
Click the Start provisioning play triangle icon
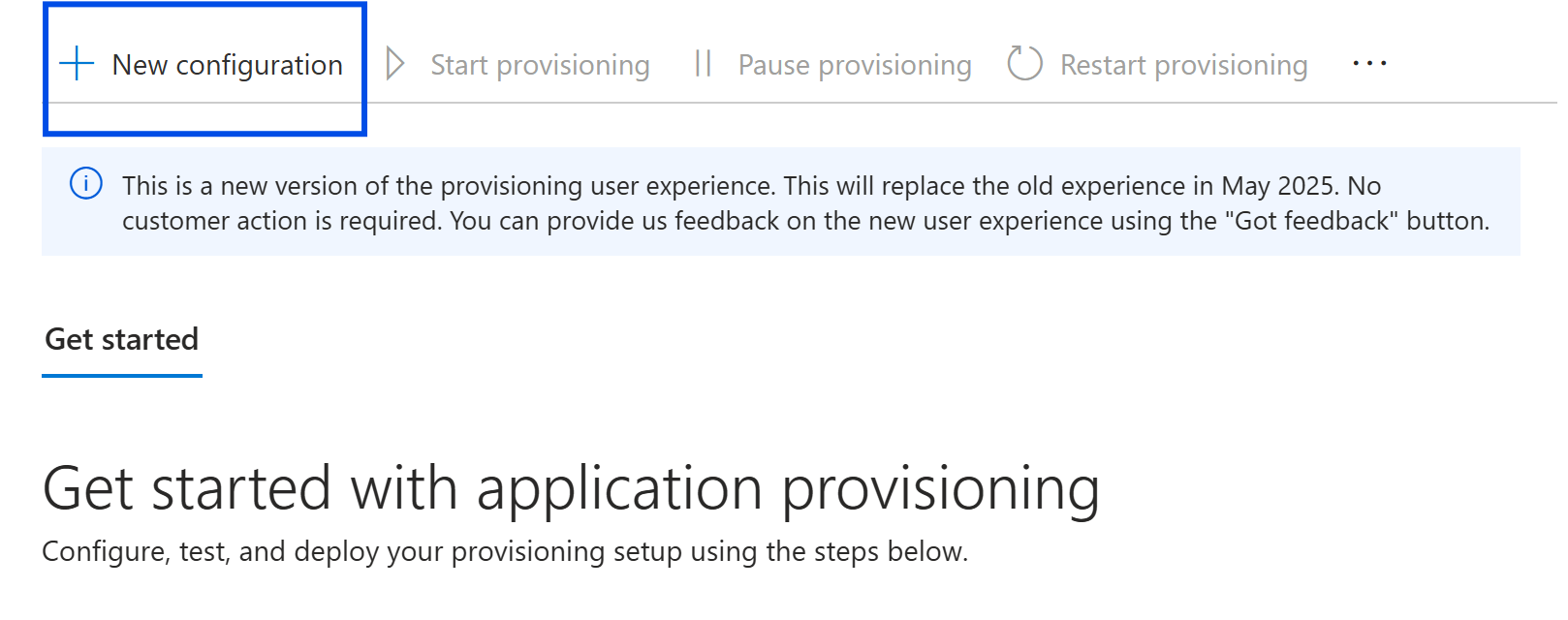tap(394, 64)
